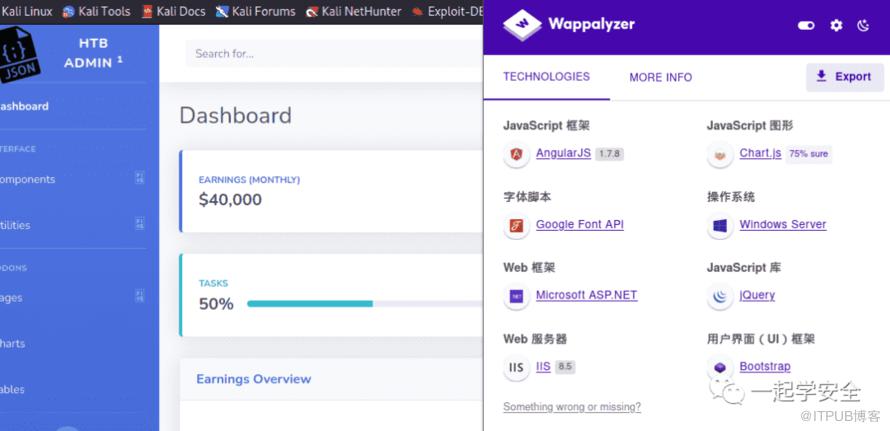Toggle Wappalyzer dark mode moon icon

tap(863, 26)
